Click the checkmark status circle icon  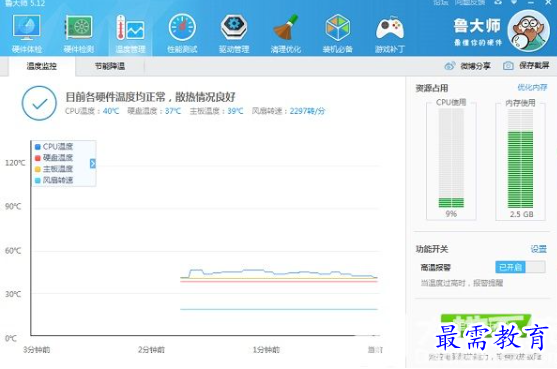click(39, 103)
